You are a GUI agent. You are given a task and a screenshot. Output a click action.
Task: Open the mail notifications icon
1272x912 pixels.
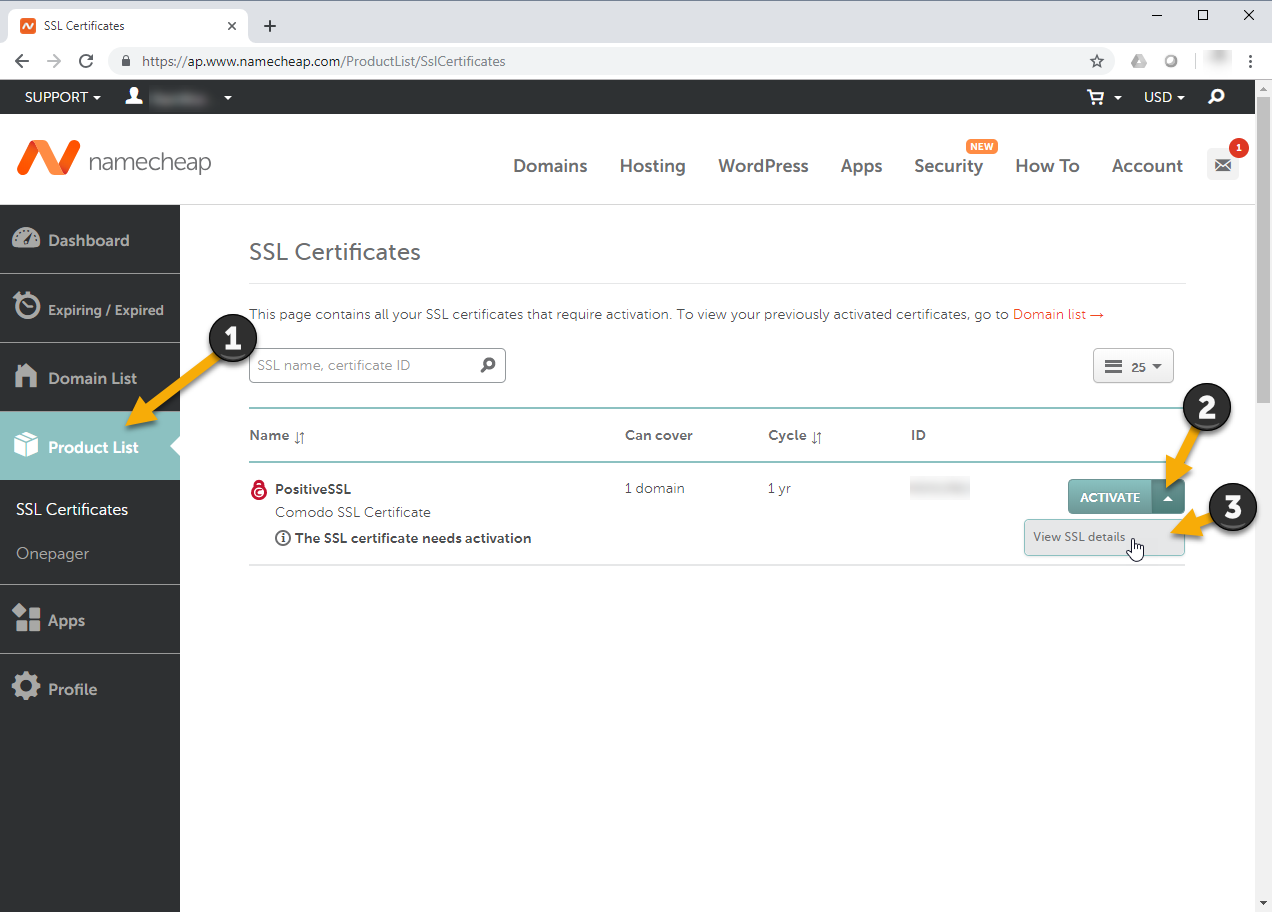click(1223, 165)
